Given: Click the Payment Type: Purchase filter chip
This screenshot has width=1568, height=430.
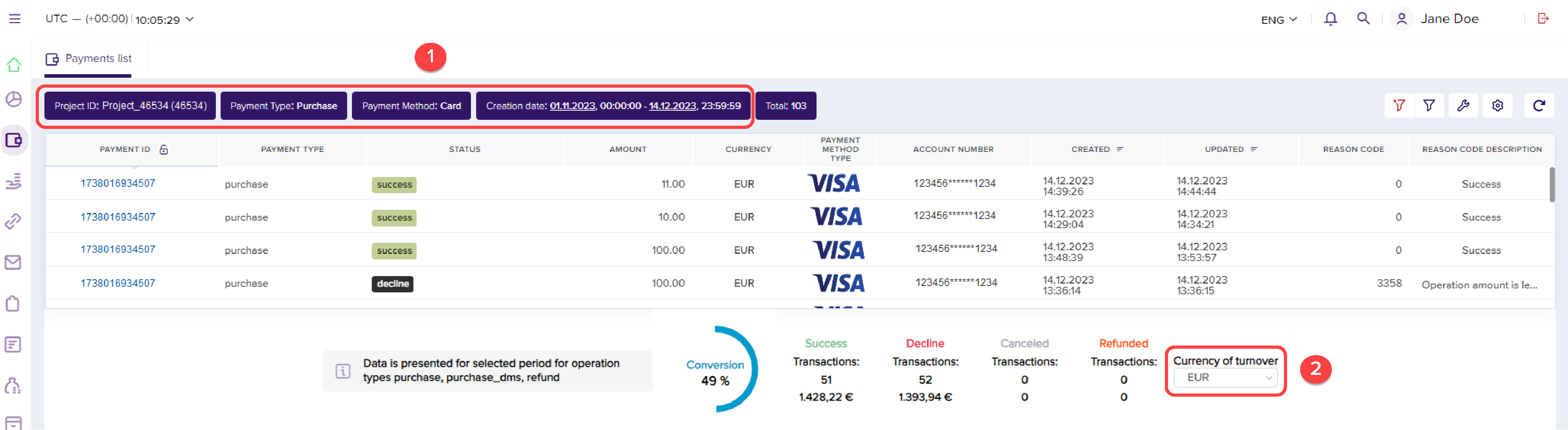Looking at the screenshot, I should click(284, 106).
